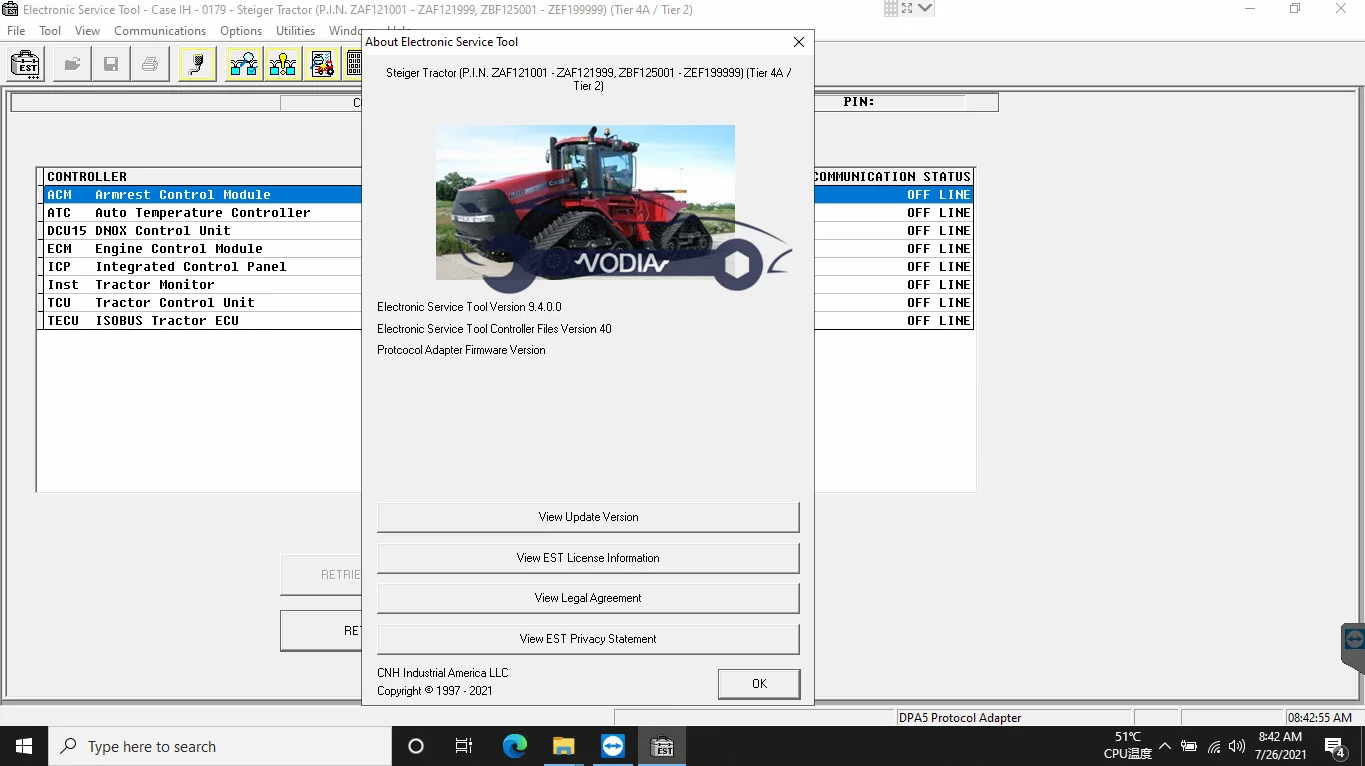Click the magnifier-over-controllers toolbar icon
1365x766 pixels.
[x=244, y=65]
